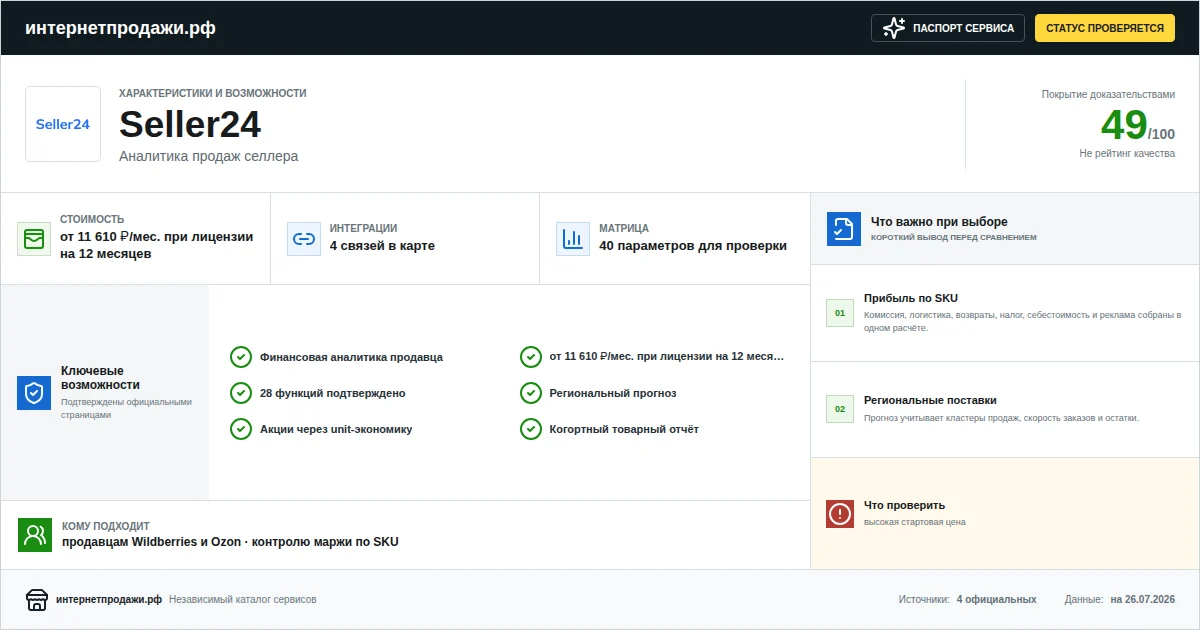Click the Не рейтинг качества note
The width and height of the screenshot is (1200, 630).
(1127, 154)
